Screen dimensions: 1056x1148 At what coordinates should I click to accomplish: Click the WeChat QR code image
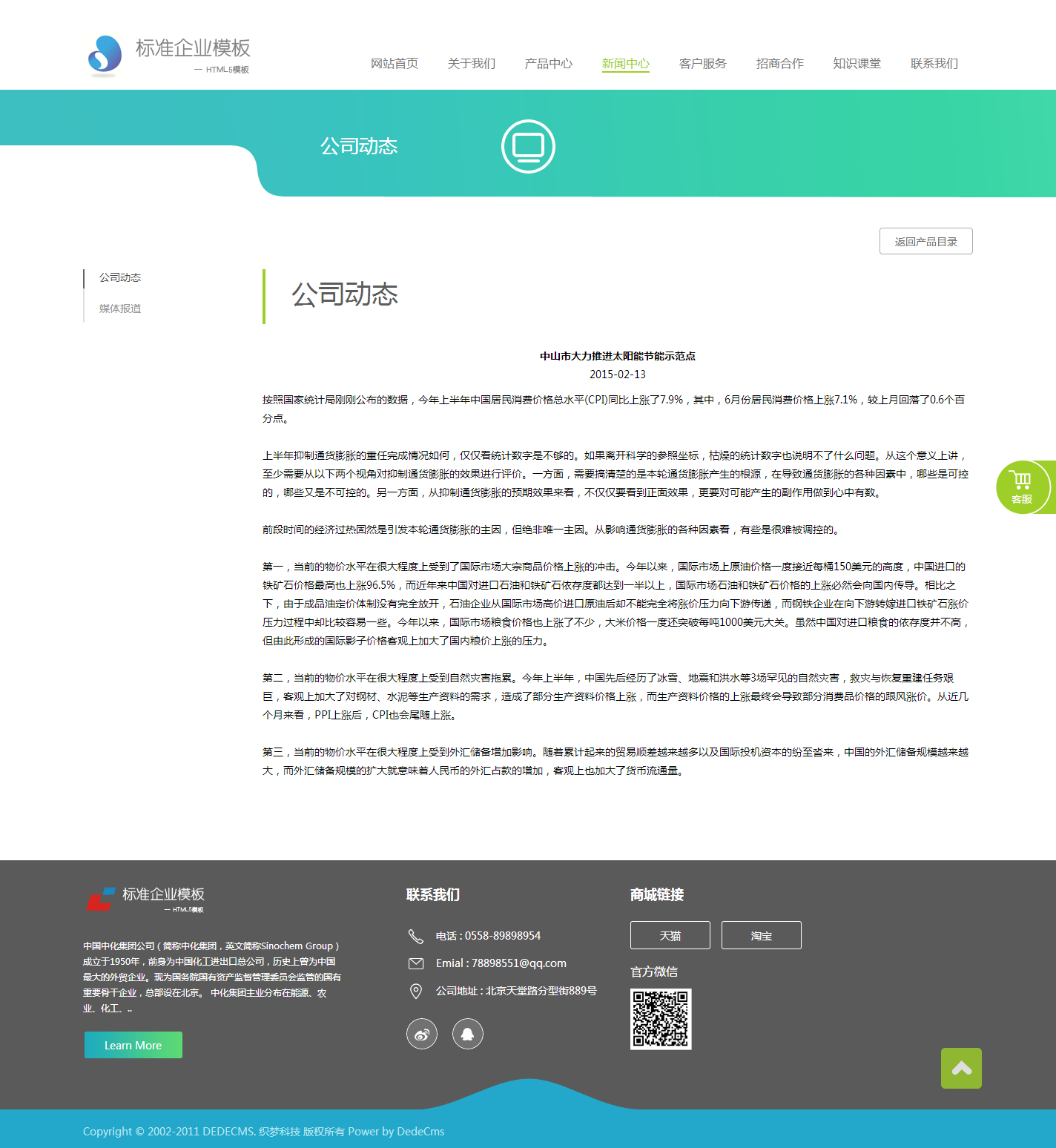tap(661, 1019)
